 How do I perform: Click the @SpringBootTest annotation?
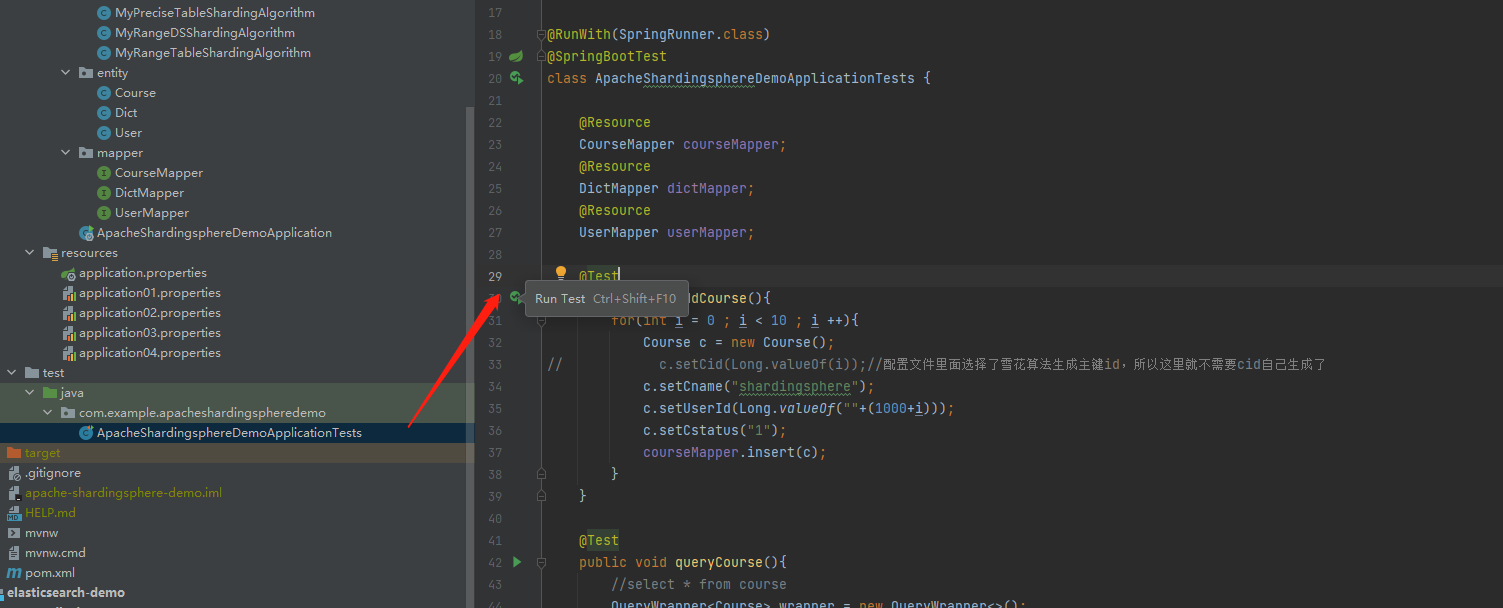pos(607,56)
